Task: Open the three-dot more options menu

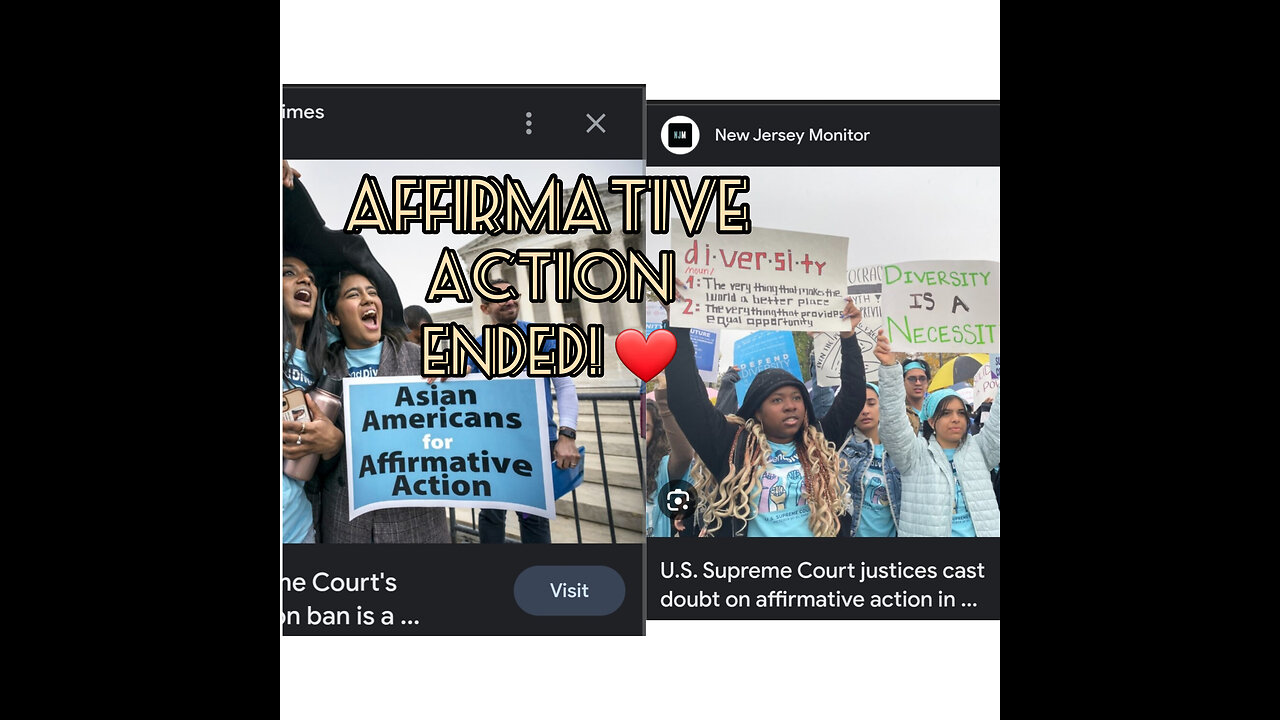Action: [528, 123]
